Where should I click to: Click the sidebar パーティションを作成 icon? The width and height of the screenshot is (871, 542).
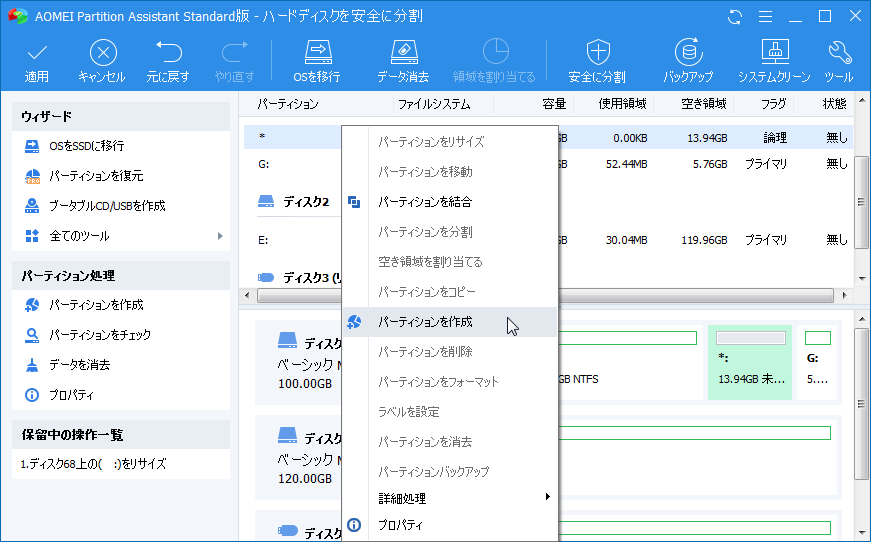32,305
